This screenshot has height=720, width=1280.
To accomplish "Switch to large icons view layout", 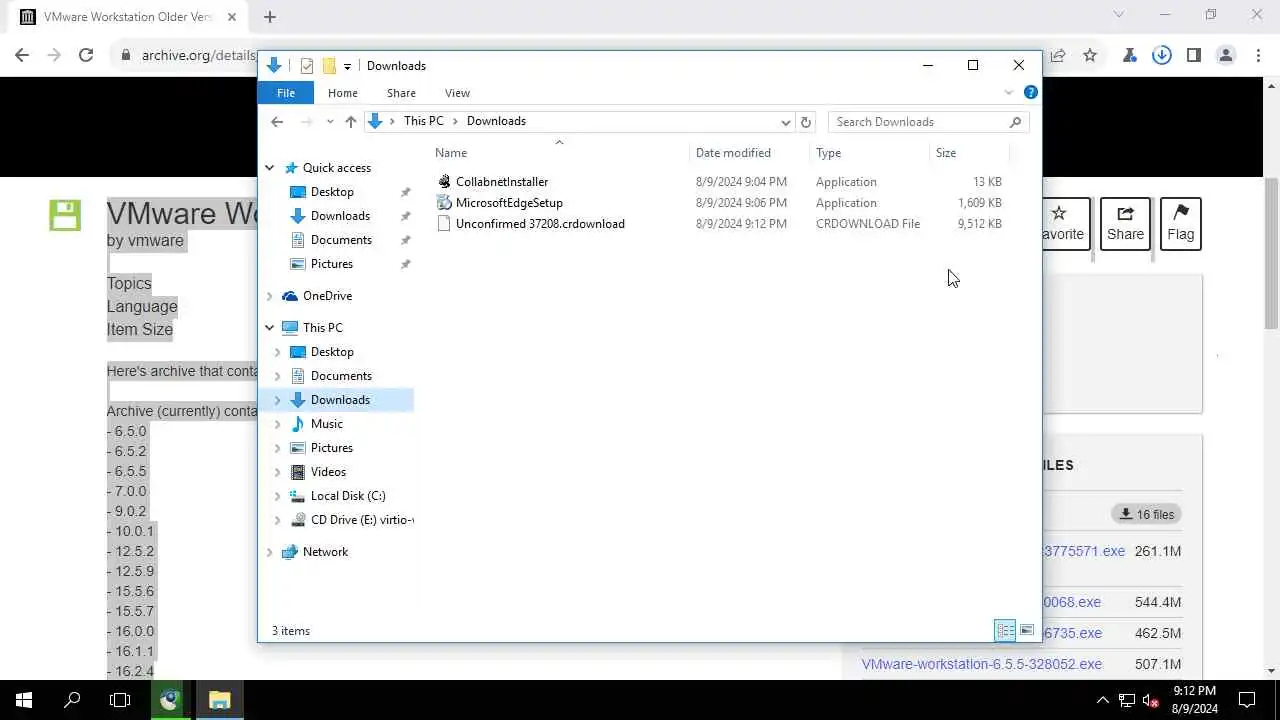I will tap(1027, 630).
